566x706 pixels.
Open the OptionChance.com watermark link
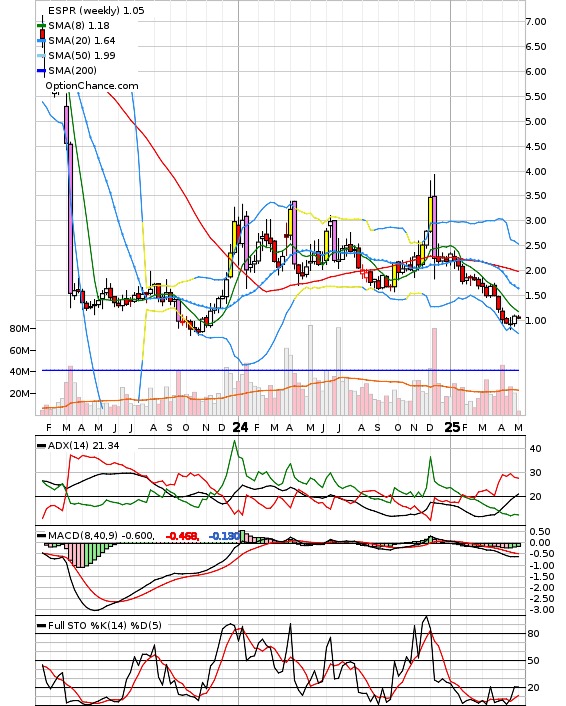tap(92, 86)
